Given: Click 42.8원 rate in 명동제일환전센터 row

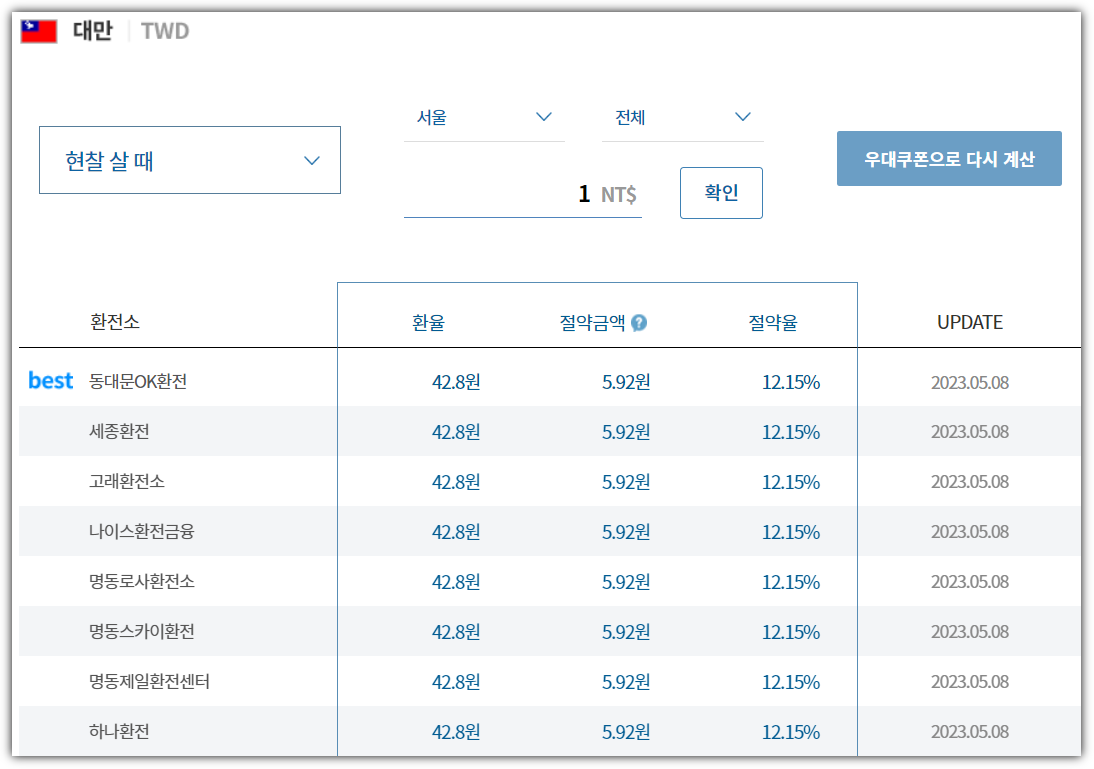Looking at the screenshot, I should tap(456, 682).
